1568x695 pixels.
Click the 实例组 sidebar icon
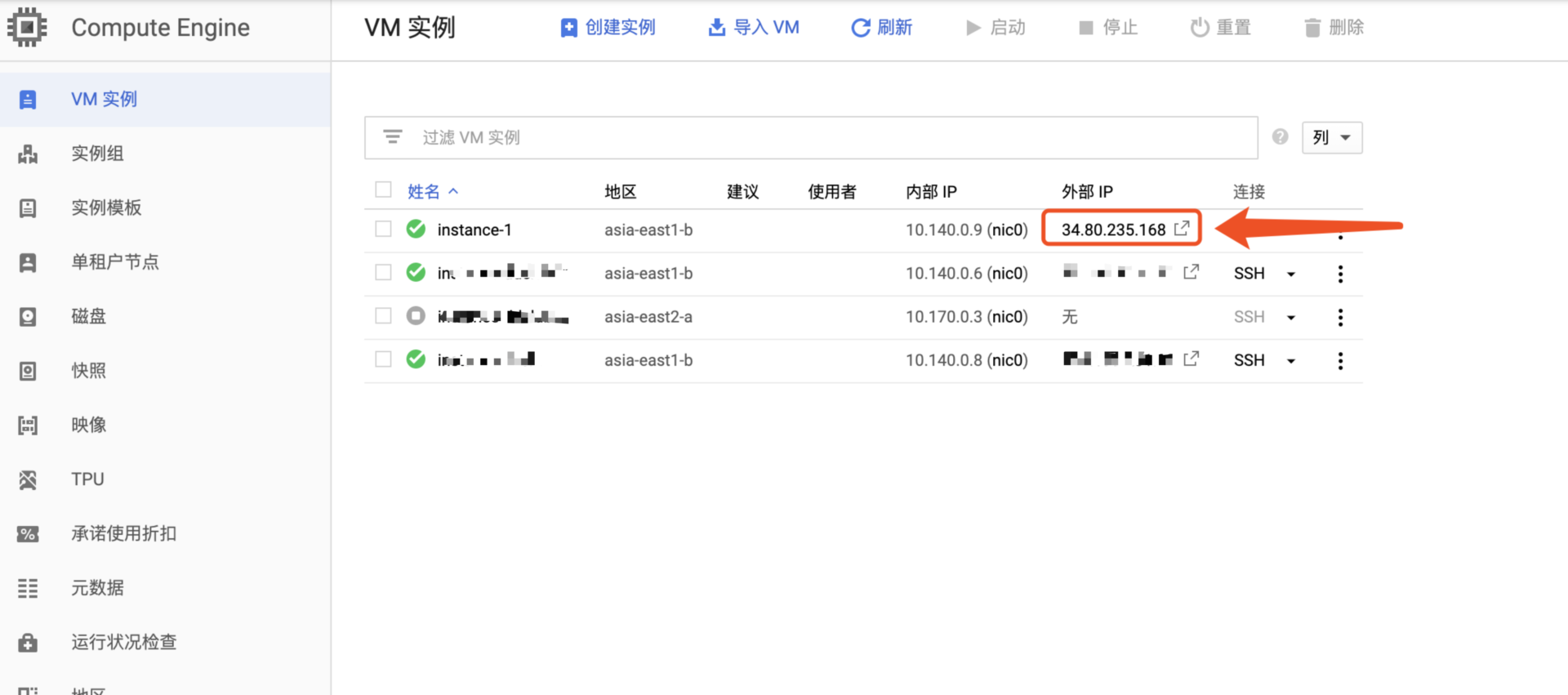pos(28,154)
